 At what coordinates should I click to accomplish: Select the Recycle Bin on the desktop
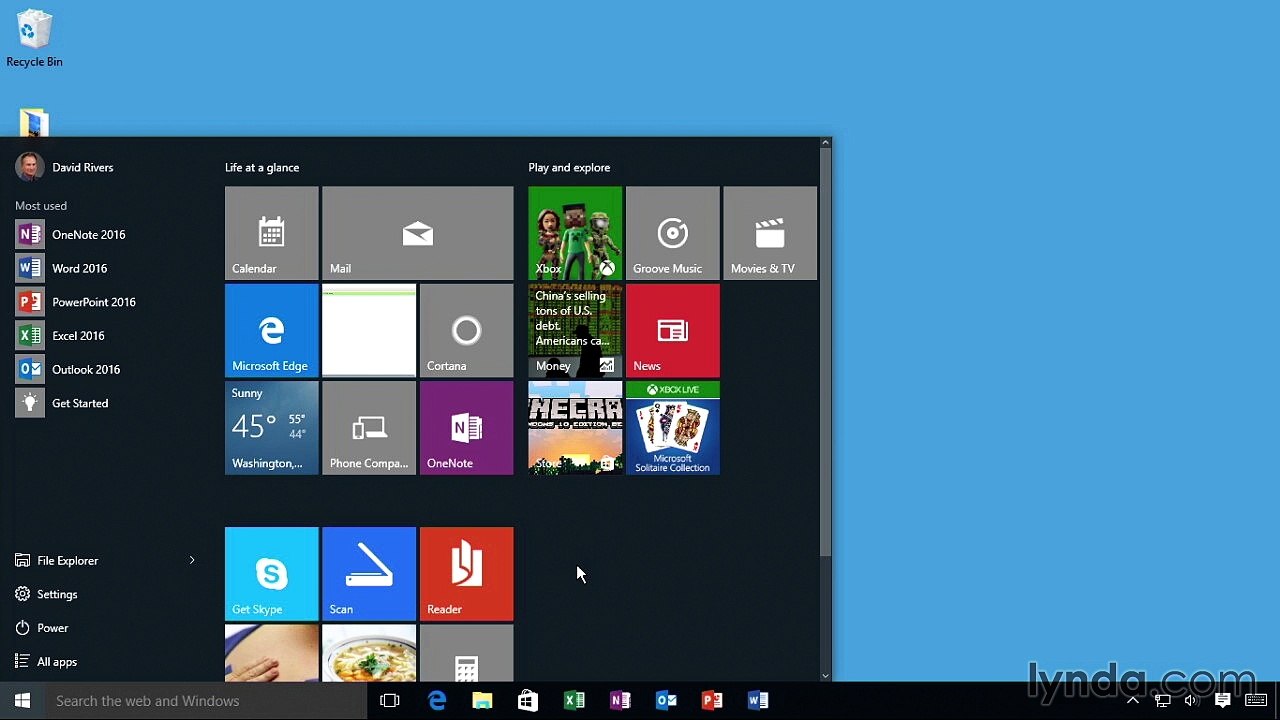34,39
